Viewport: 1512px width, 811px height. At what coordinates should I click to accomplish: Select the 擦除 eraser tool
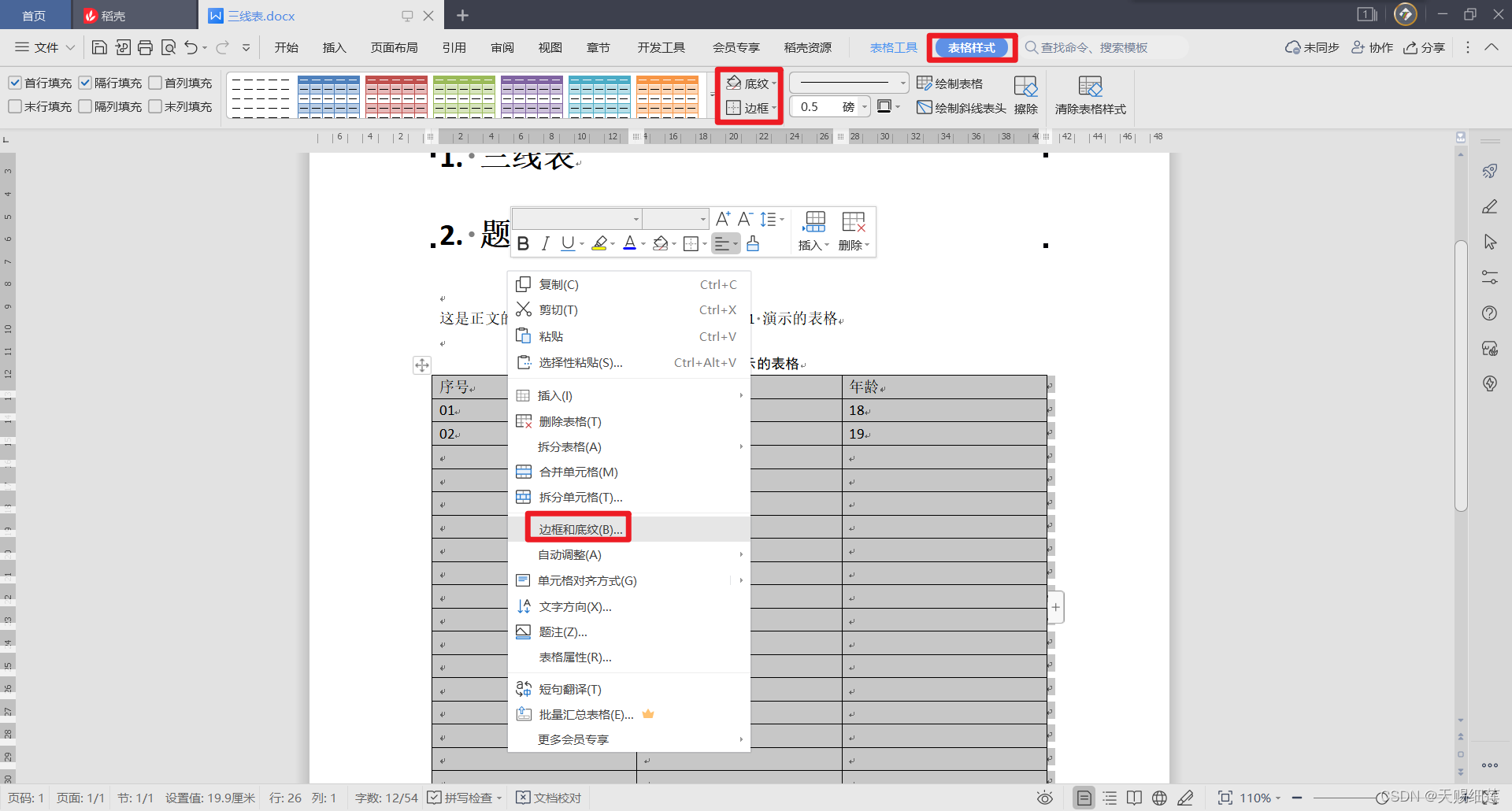coord(1025,95)
